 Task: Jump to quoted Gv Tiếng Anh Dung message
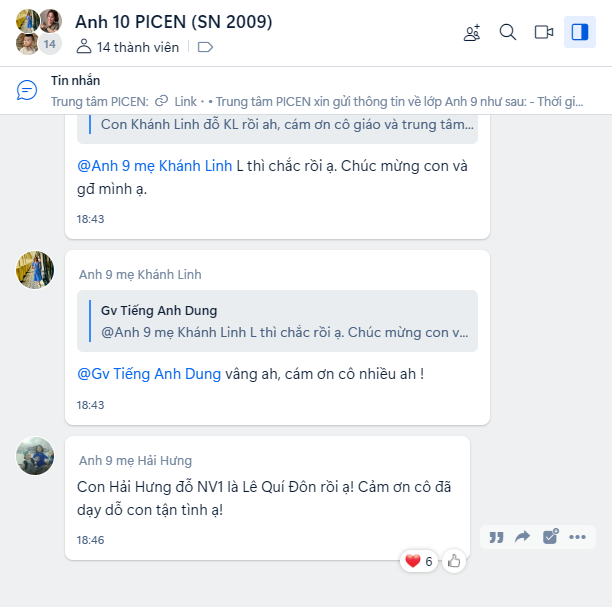[278, 321]
